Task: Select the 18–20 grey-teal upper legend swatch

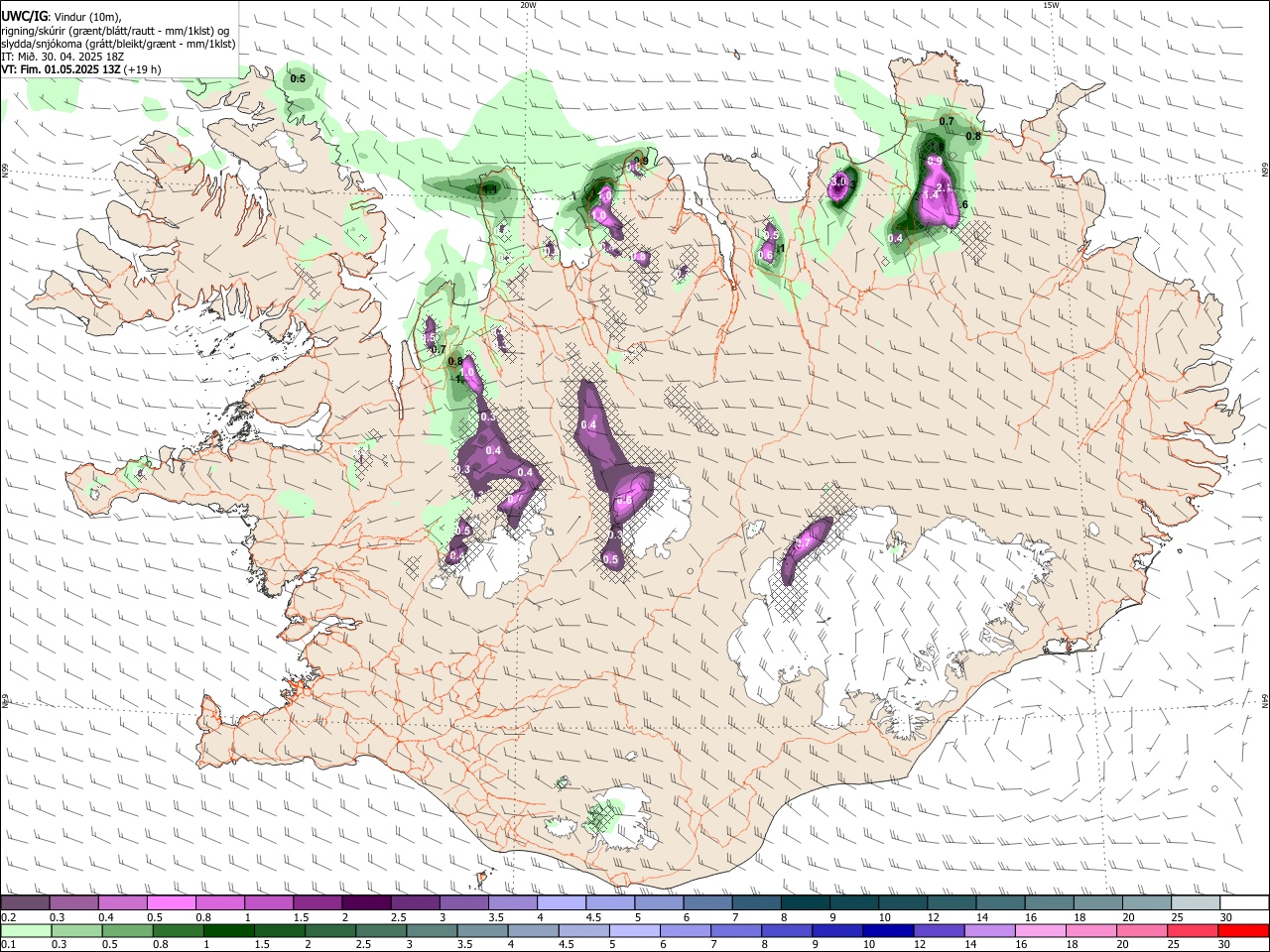Action: [1098, 902]
